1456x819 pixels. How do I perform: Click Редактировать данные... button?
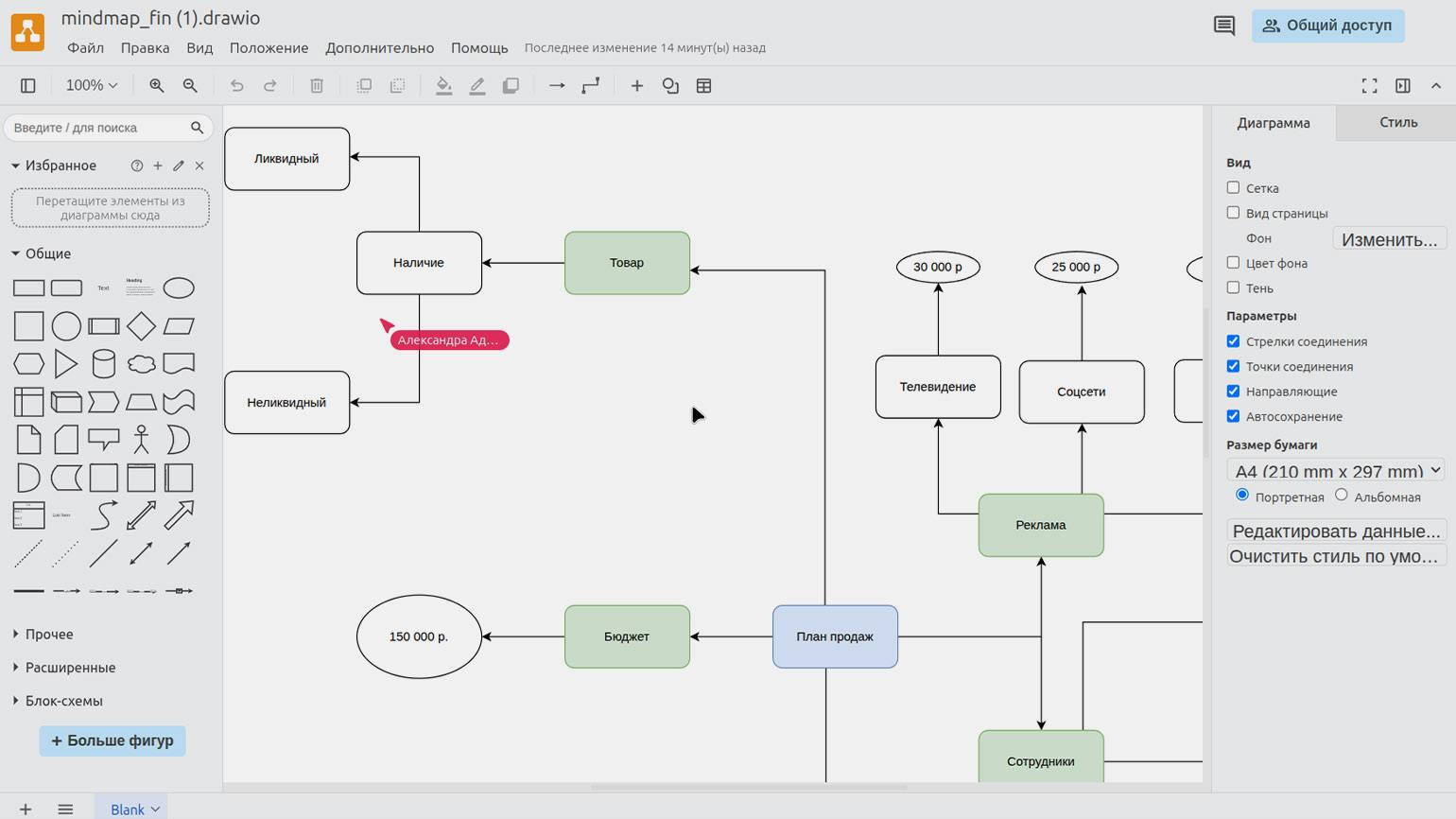pos(1336,531)
